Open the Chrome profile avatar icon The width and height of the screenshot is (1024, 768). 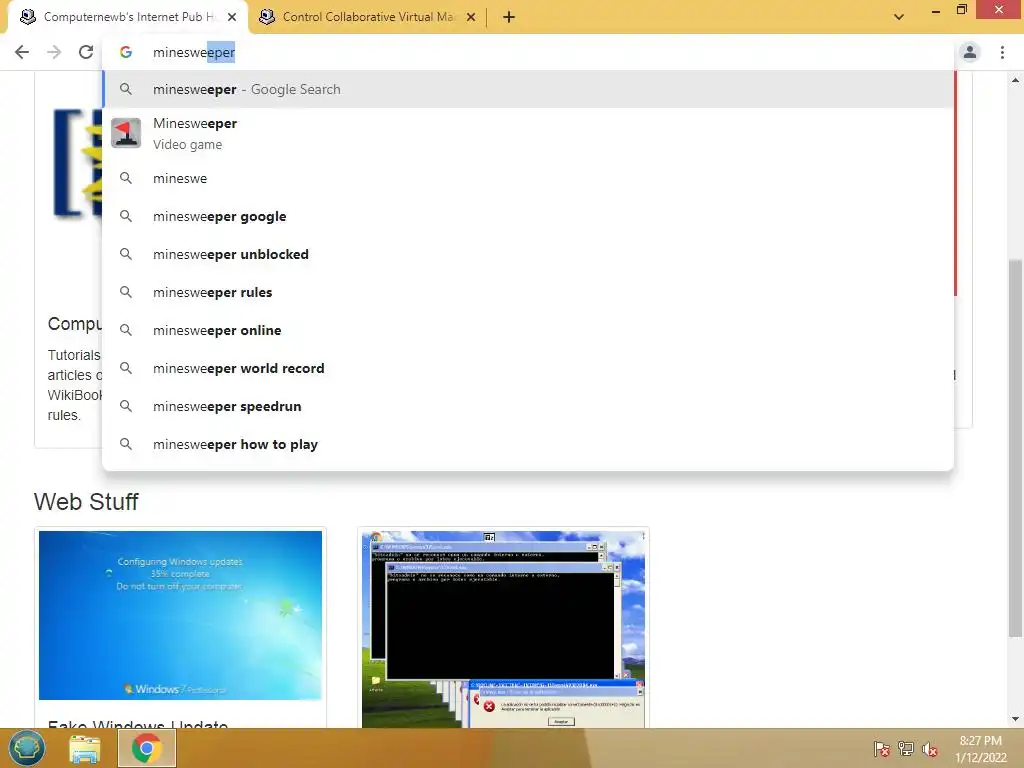pos(970,52)
